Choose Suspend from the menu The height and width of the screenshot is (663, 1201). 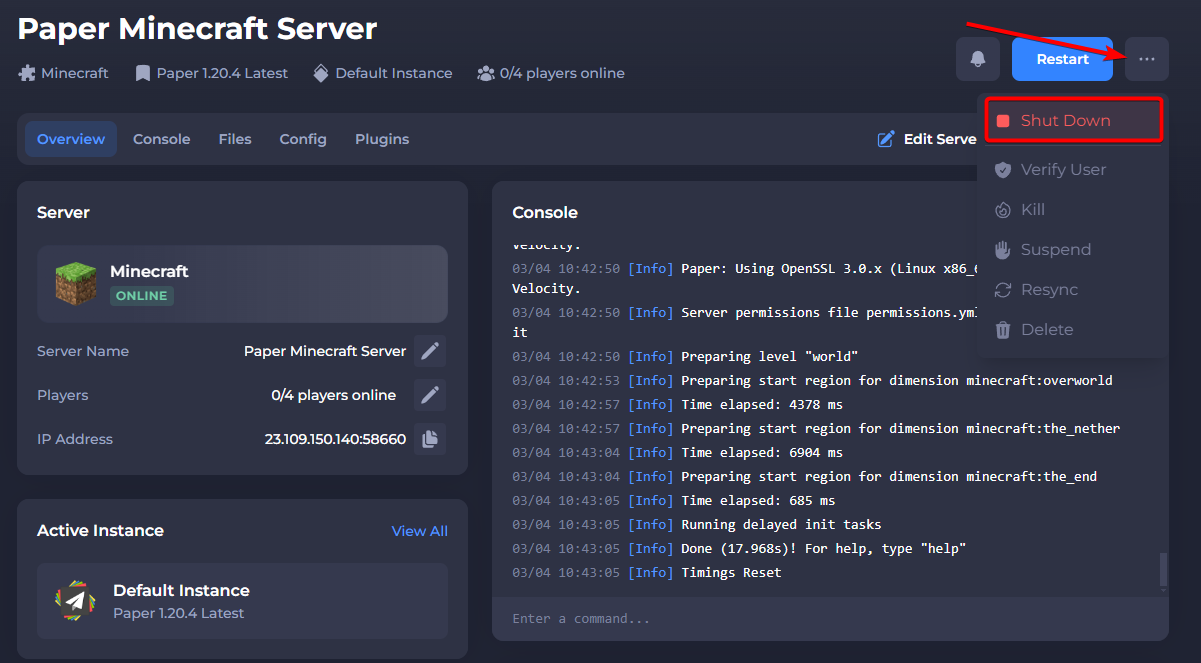[1073, 250]
